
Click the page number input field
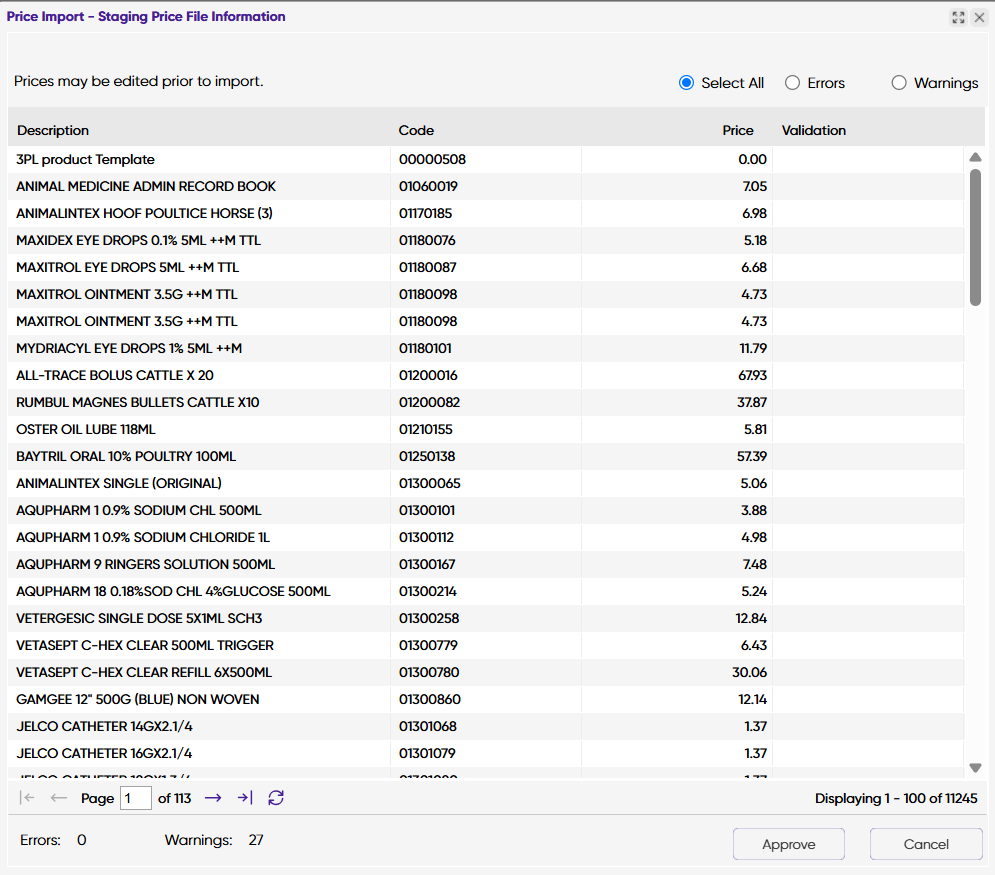click(135, 798)
